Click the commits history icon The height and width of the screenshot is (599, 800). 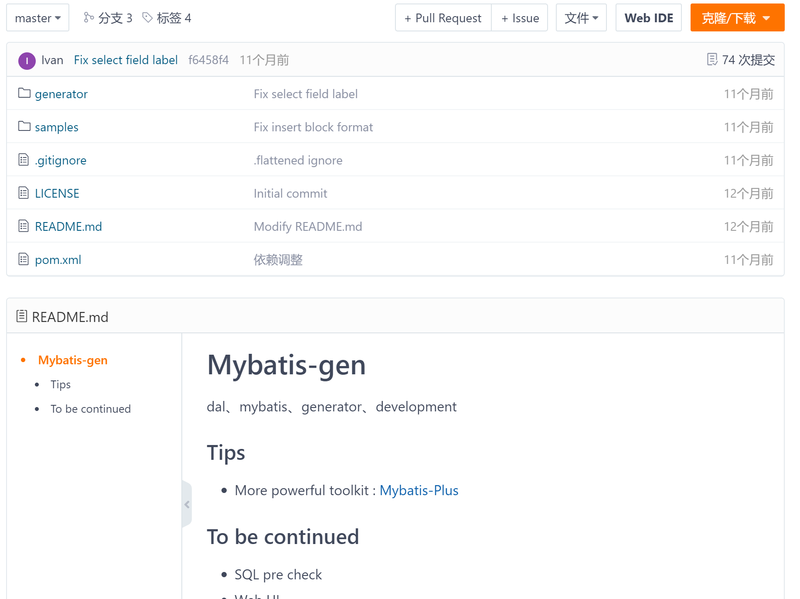click(712, 60)
